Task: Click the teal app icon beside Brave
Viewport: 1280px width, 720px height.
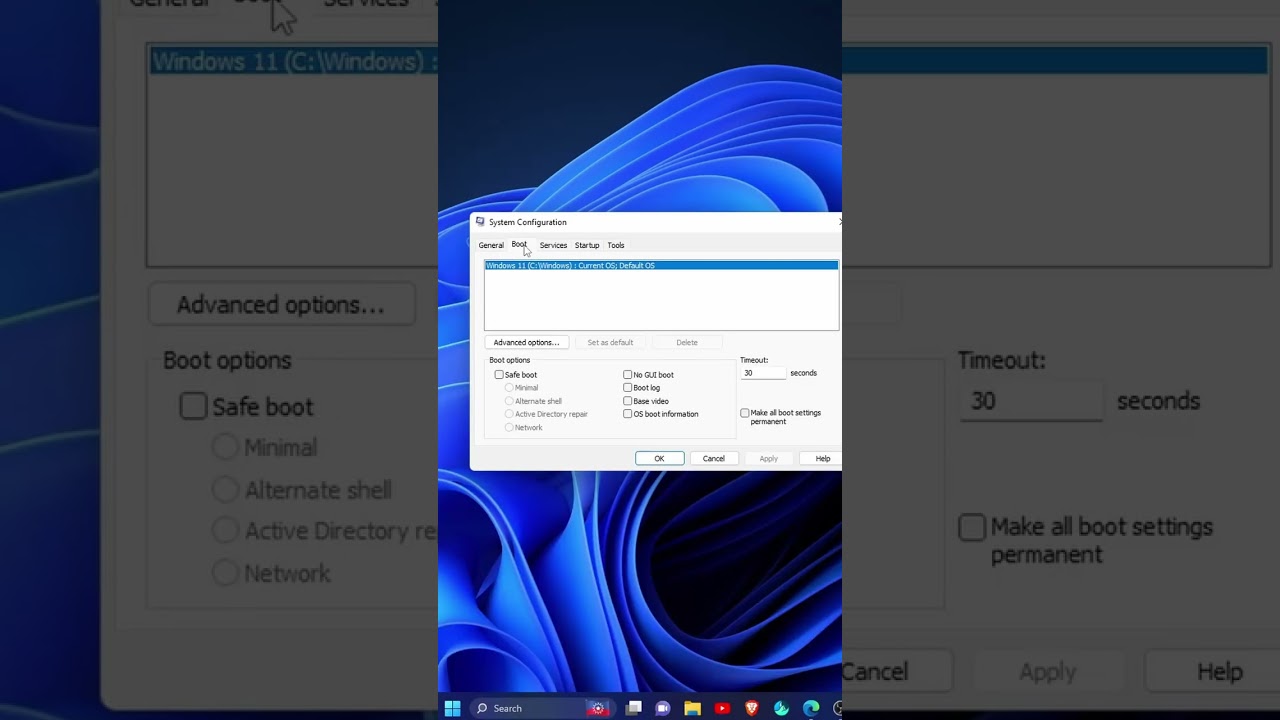Action: 781,708
